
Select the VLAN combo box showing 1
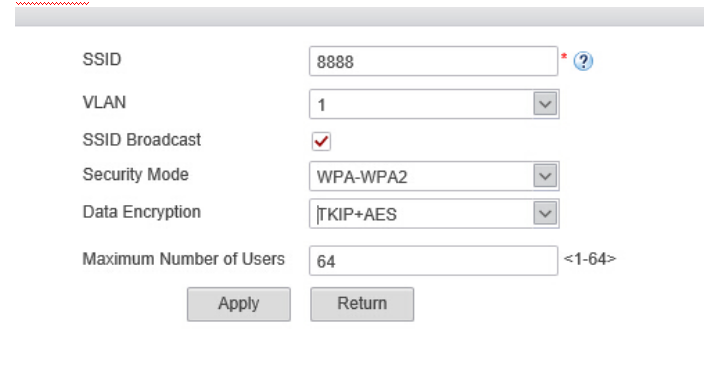pos(434,104)
